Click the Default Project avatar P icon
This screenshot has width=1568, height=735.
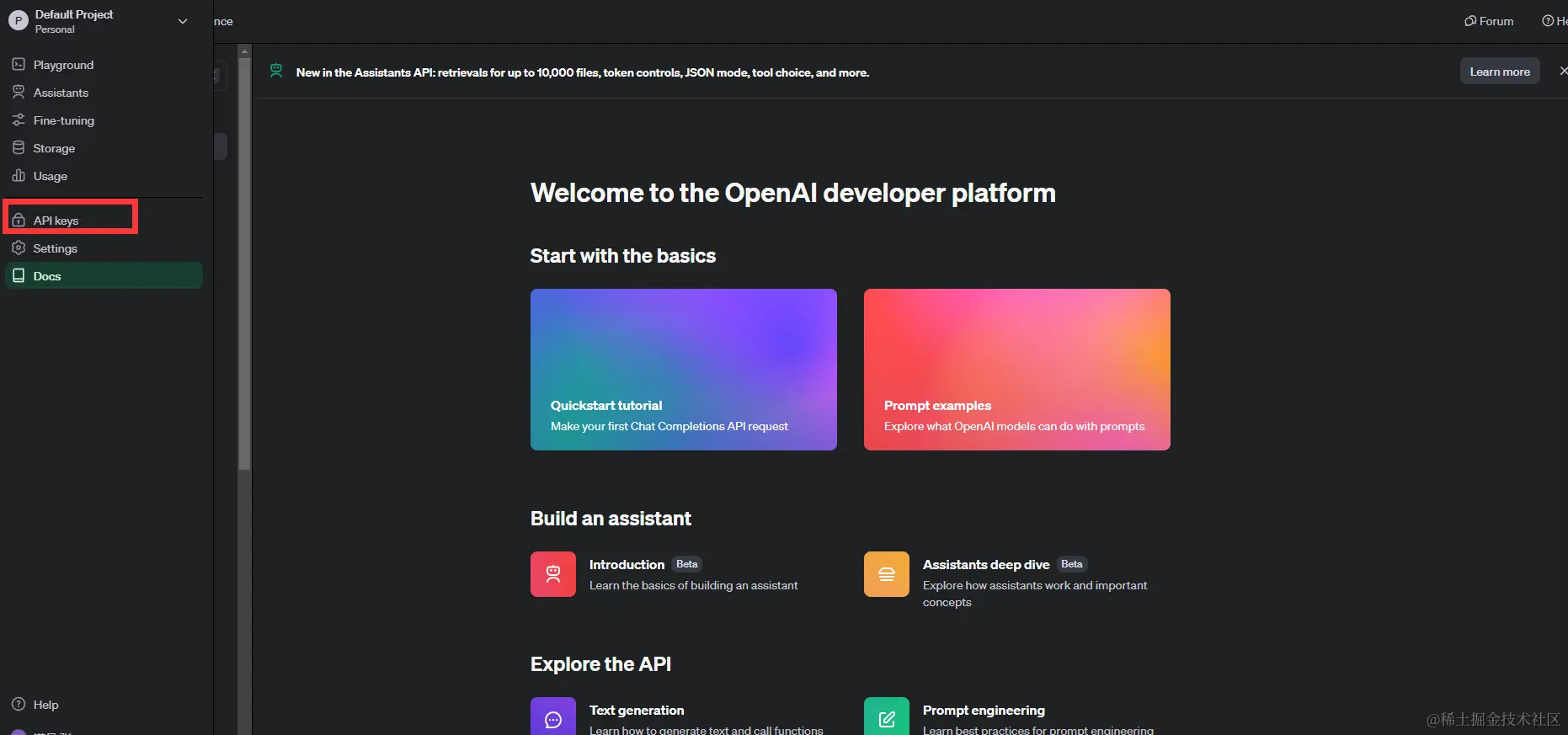click(18, 21)
